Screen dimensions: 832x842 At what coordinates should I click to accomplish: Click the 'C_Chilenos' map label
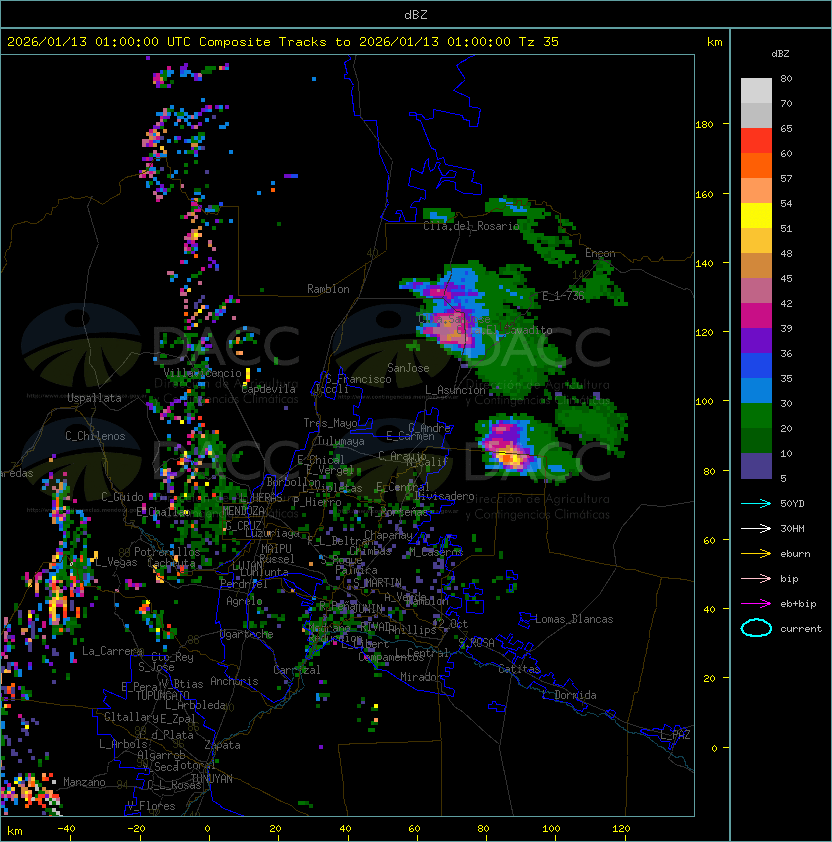[x=95, y=436]
